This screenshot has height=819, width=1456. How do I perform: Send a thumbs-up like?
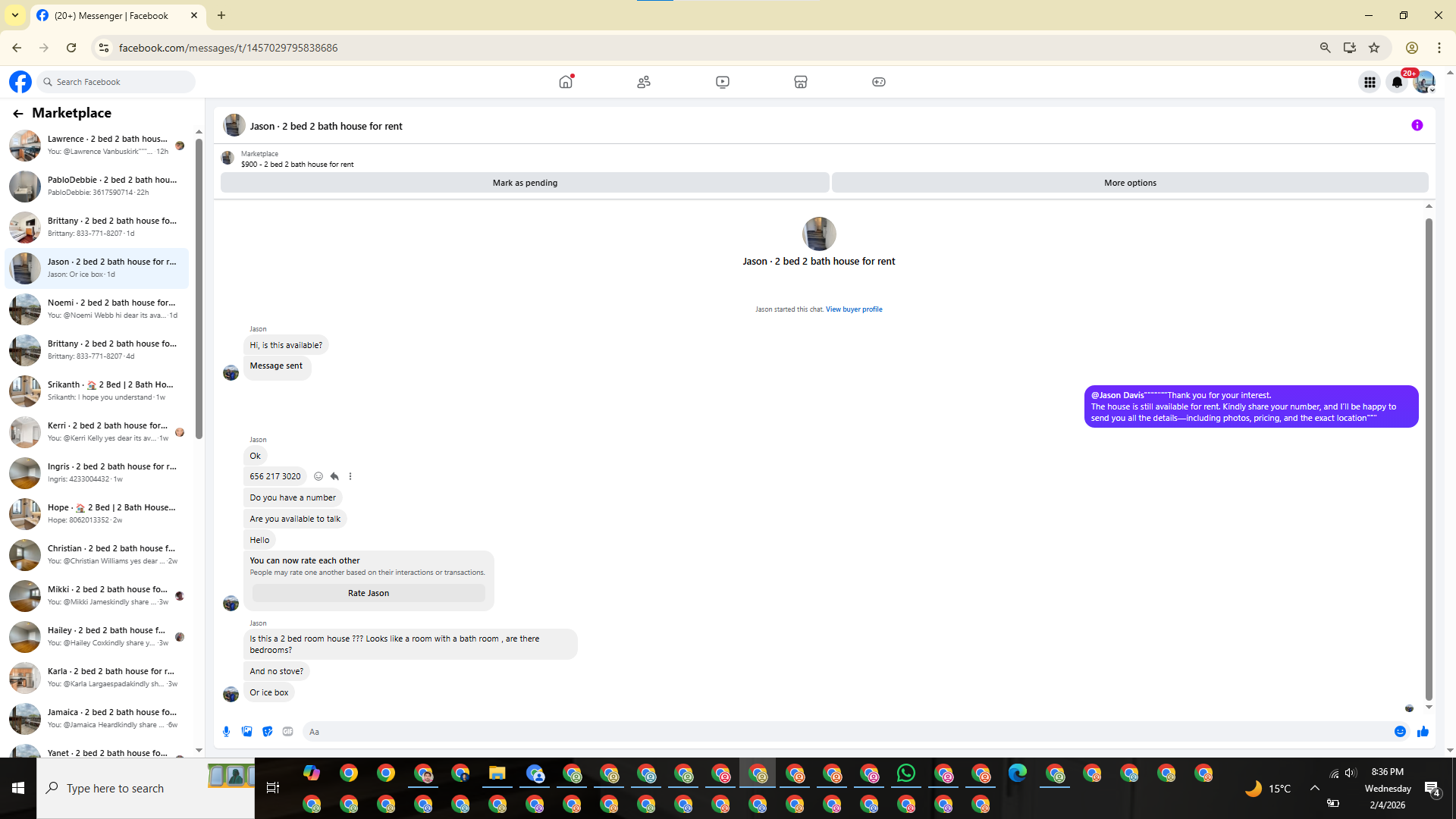tap(1423, 732)
